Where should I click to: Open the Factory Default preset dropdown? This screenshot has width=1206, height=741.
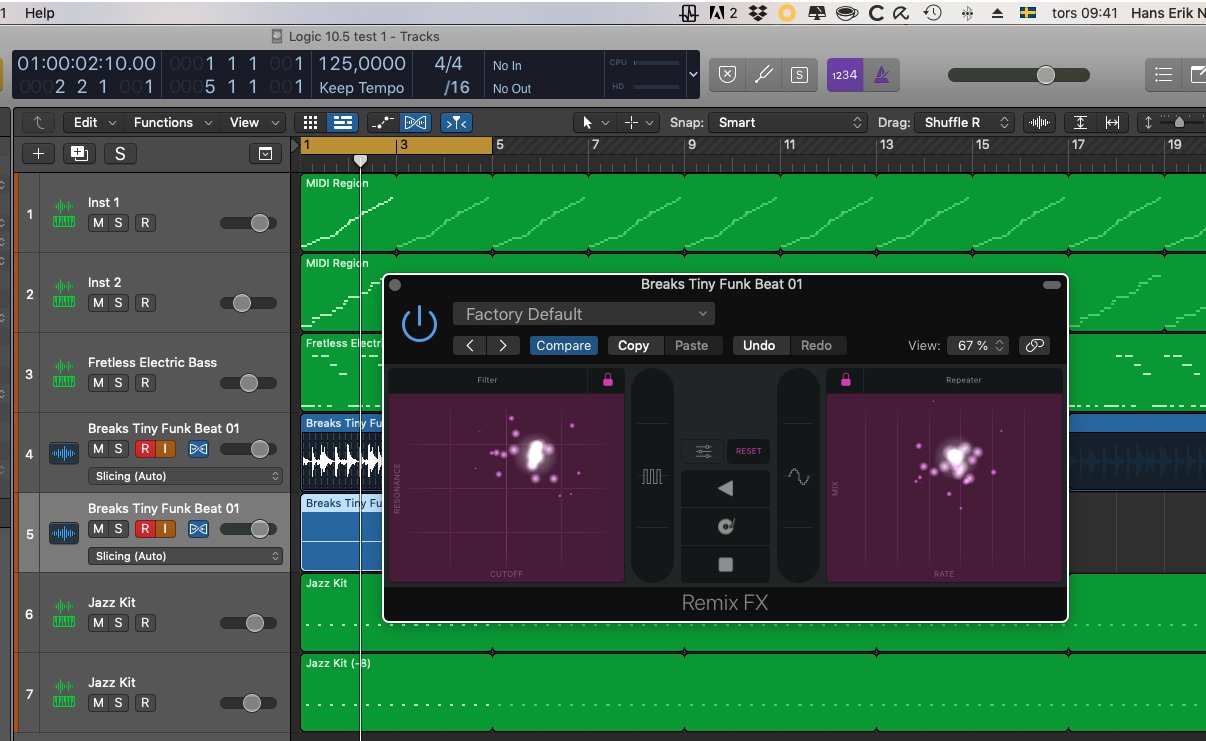tap(584, 314)
